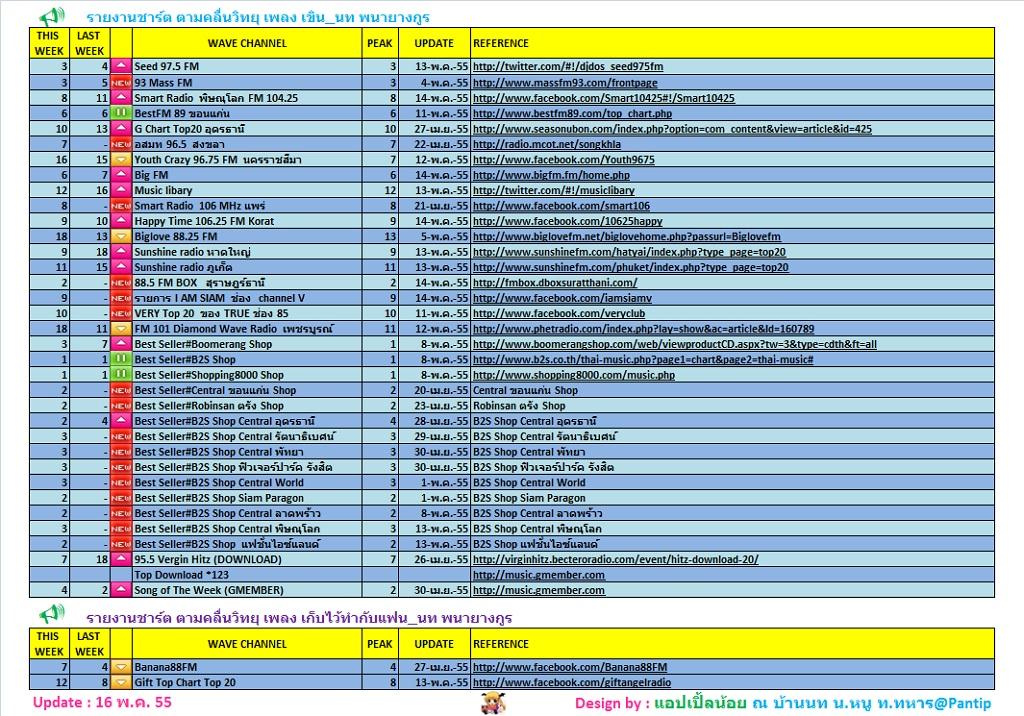
Task: Select the PEAK header in the first table
Action: 379,43
